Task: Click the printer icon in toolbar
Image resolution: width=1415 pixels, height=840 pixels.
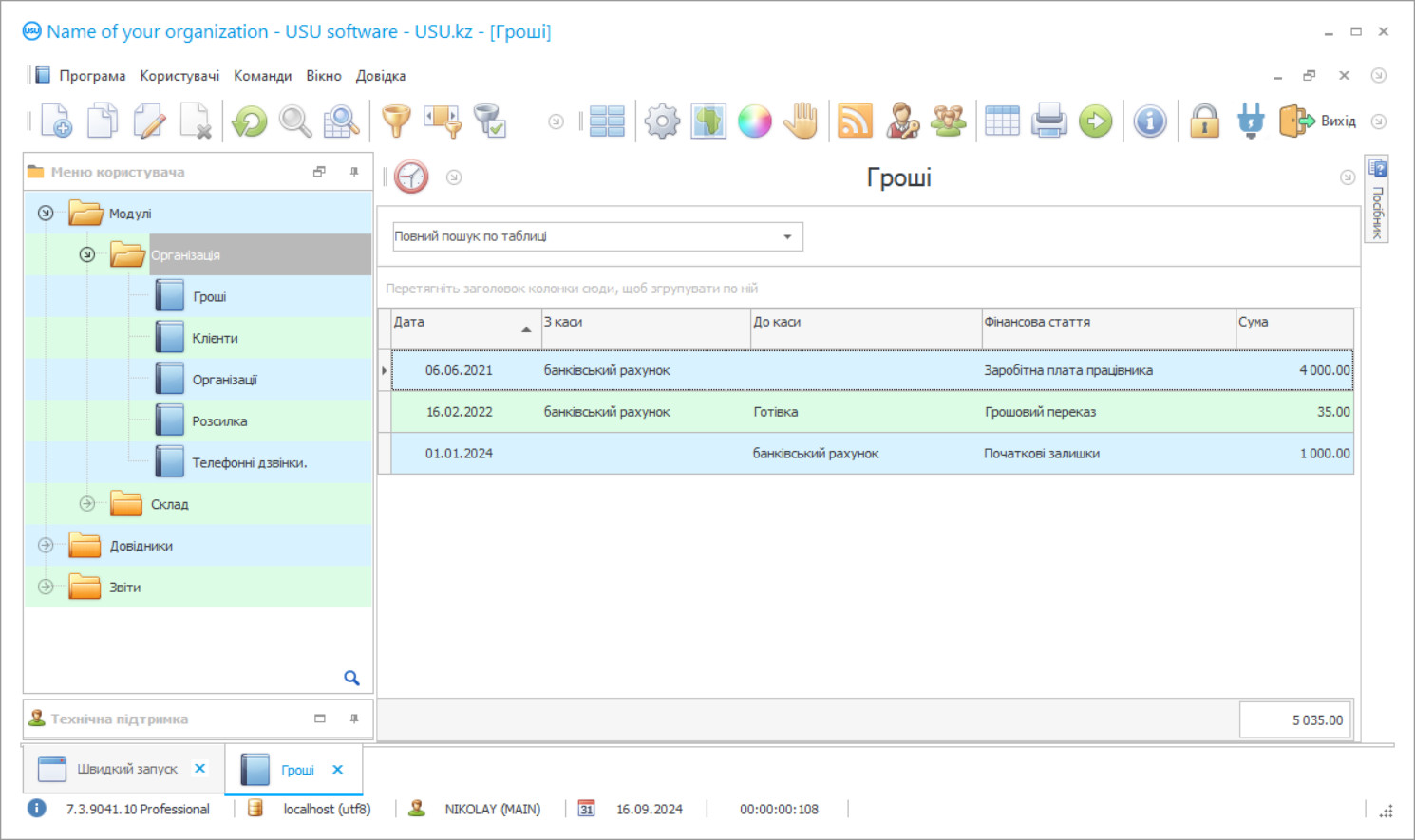Action: [x=1048, y=121]
